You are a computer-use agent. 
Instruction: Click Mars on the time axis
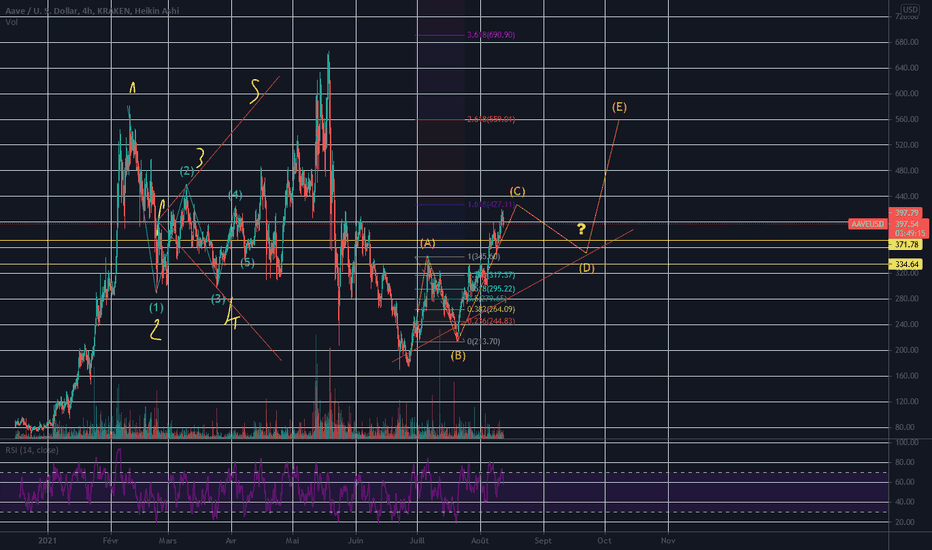[168, 540]
